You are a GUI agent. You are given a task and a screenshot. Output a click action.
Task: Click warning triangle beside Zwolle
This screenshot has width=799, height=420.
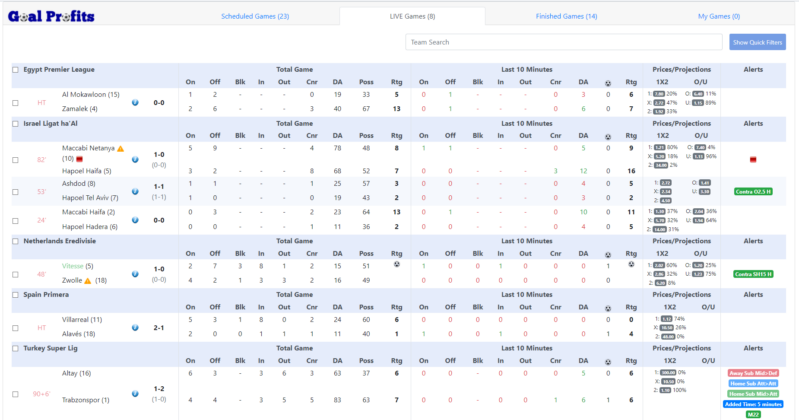tap(88, 281)
